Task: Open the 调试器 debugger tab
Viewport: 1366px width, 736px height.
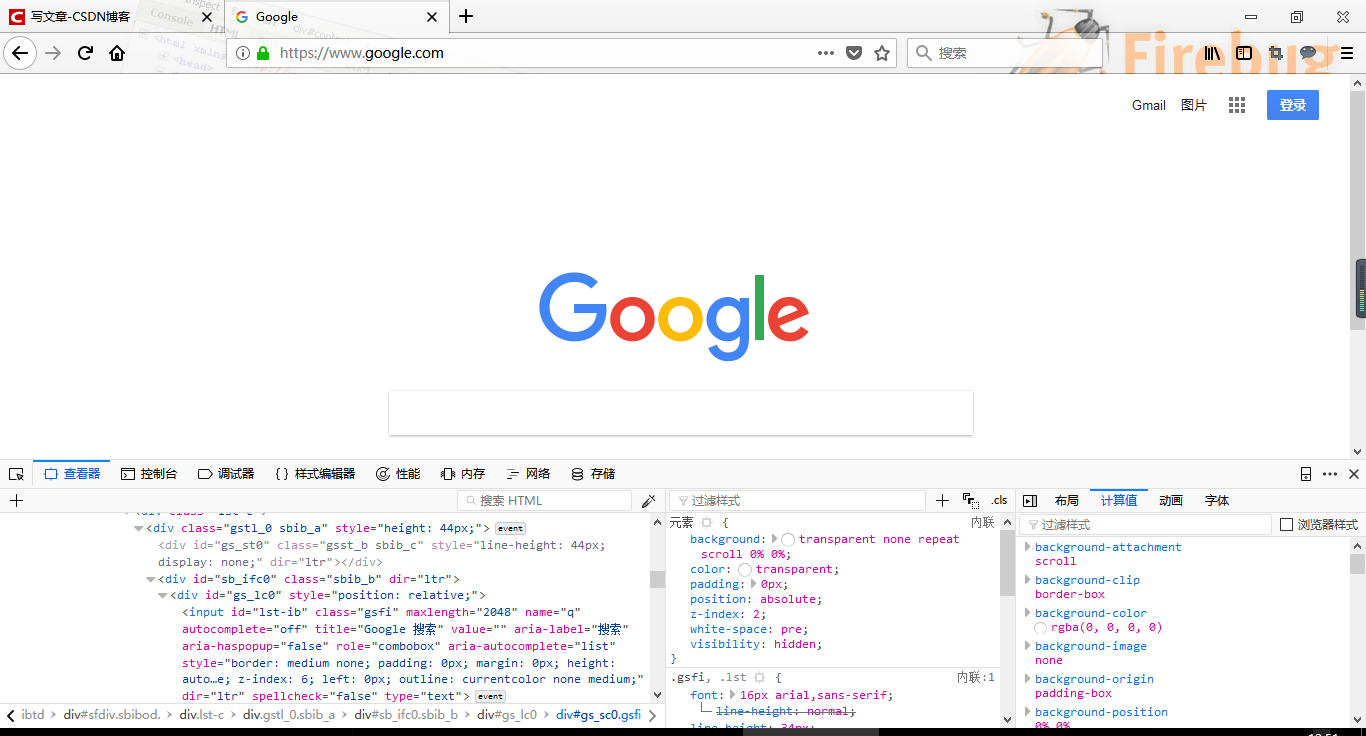Action: pyautogui.click(x=226, y=474)
